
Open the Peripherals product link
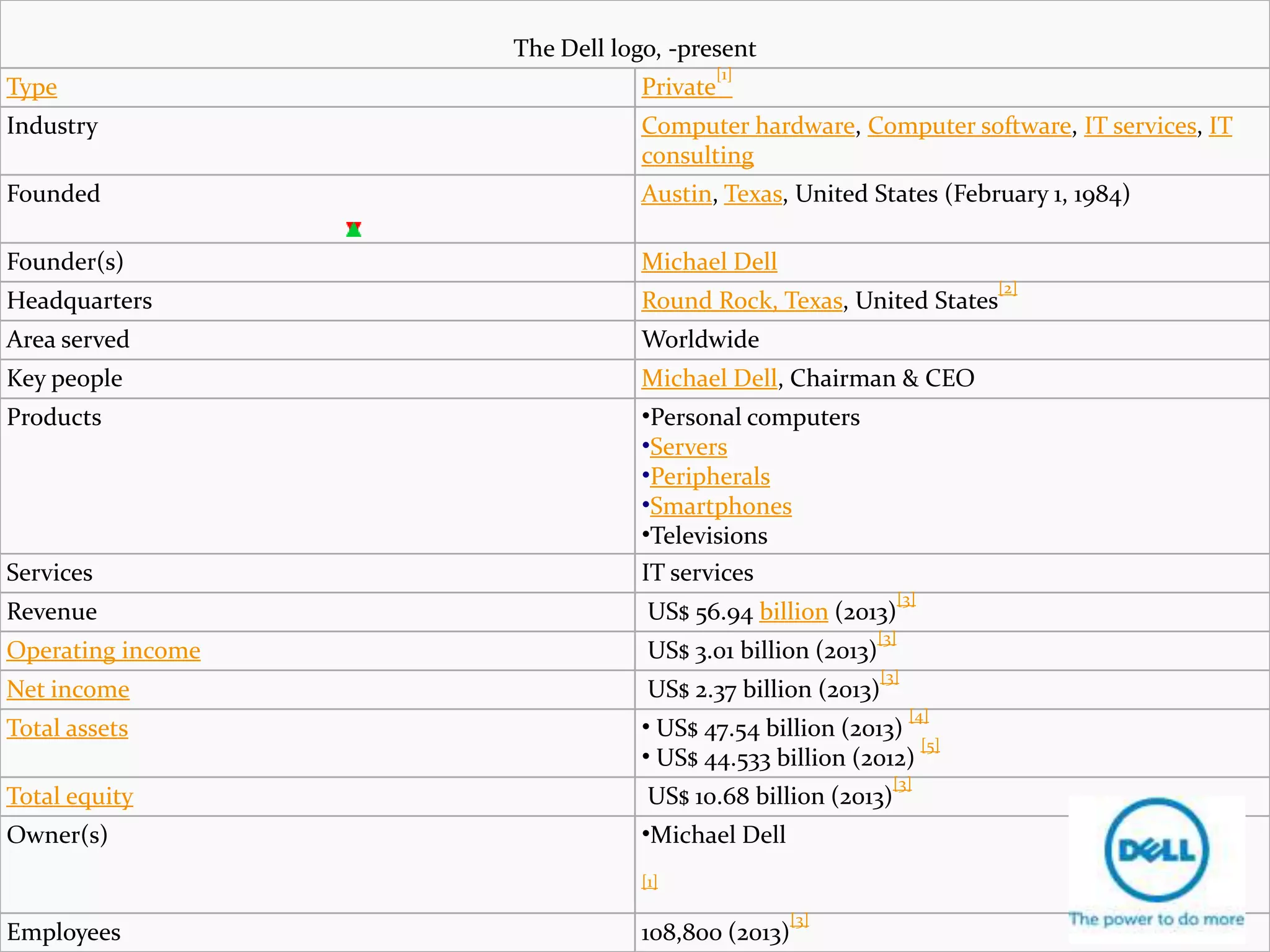pos(709,477)
